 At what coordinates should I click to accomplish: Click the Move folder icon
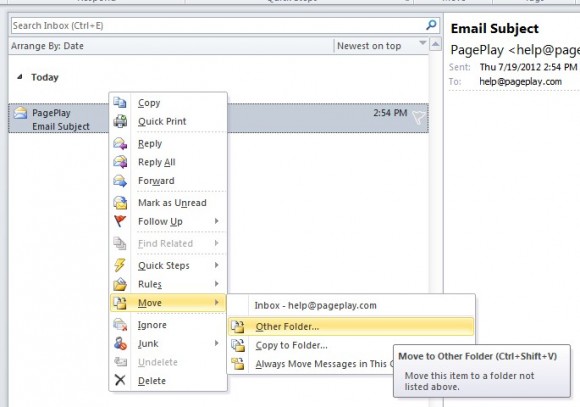click(120, 302)
